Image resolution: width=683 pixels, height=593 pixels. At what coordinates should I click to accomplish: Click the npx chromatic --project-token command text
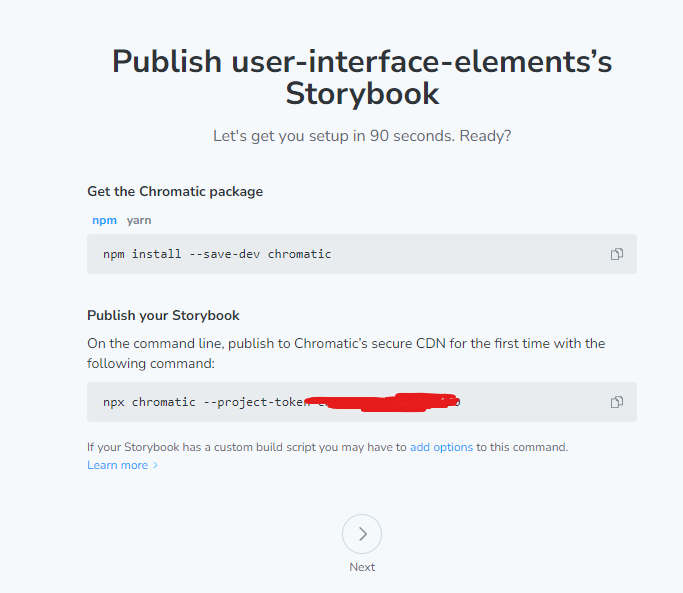point(281,402)
